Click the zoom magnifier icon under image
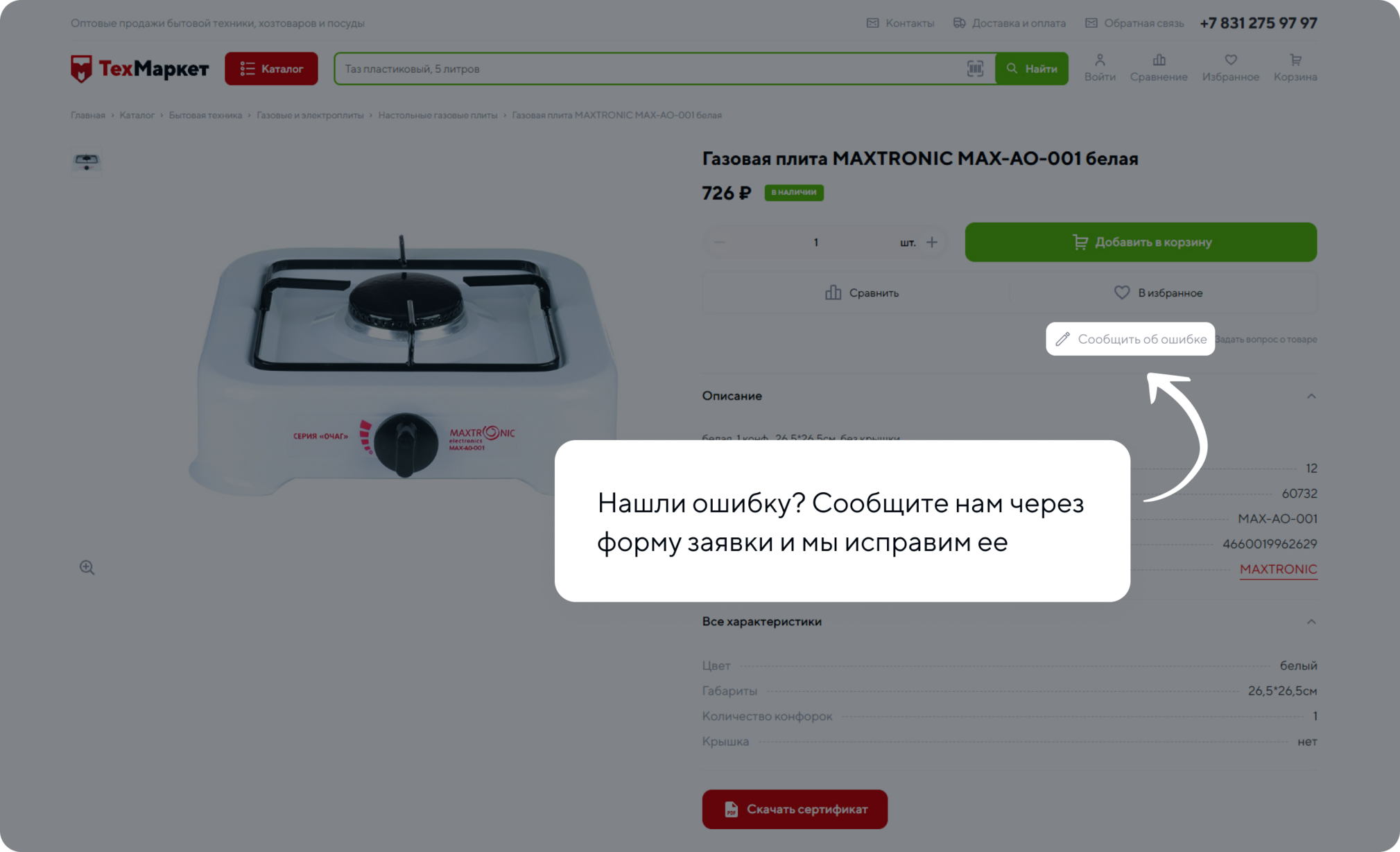This screenshot has width=1400, height=852. 87,567
